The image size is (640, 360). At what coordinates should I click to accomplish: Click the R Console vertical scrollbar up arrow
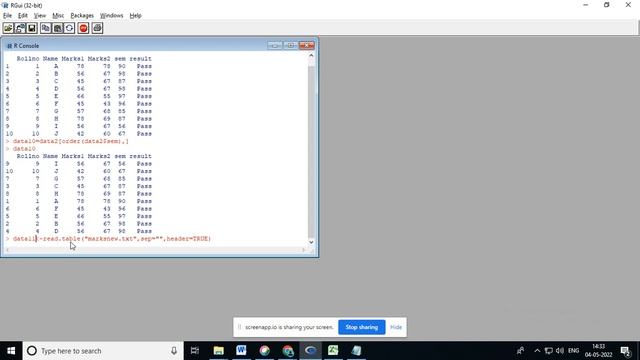coord(311,56)
